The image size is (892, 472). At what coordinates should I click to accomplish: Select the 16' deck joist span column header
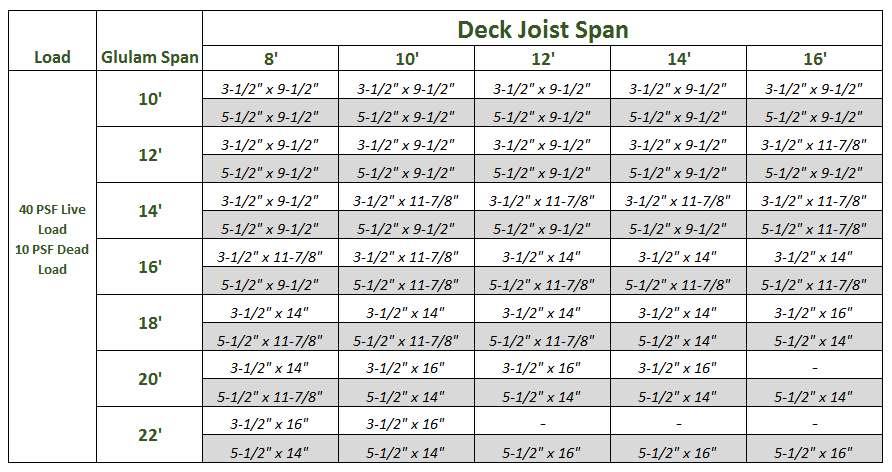(814, 59)
